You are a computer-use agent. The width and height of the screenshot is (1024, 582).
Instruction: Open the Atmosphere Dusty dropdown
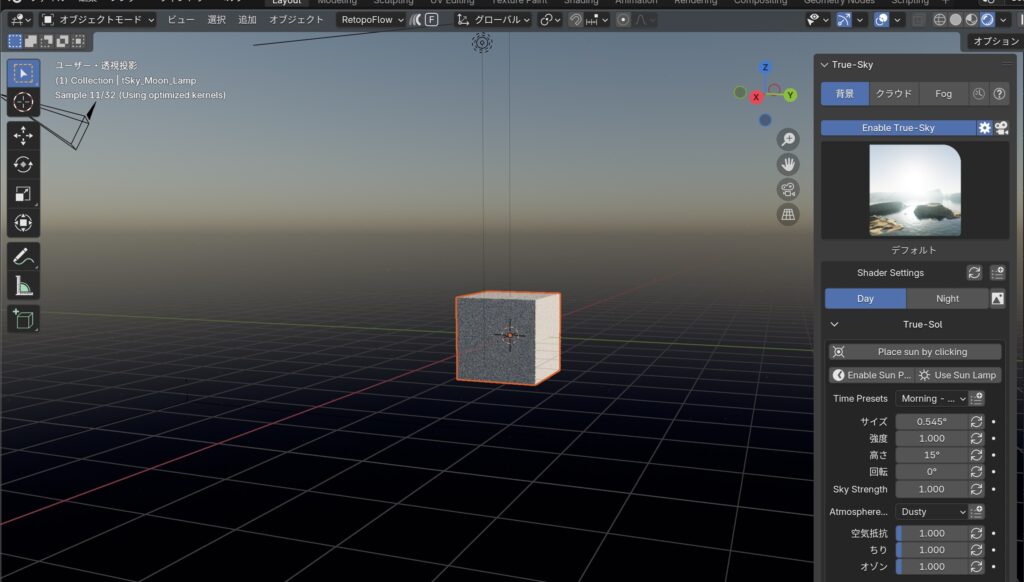click(x=931, y=512)
